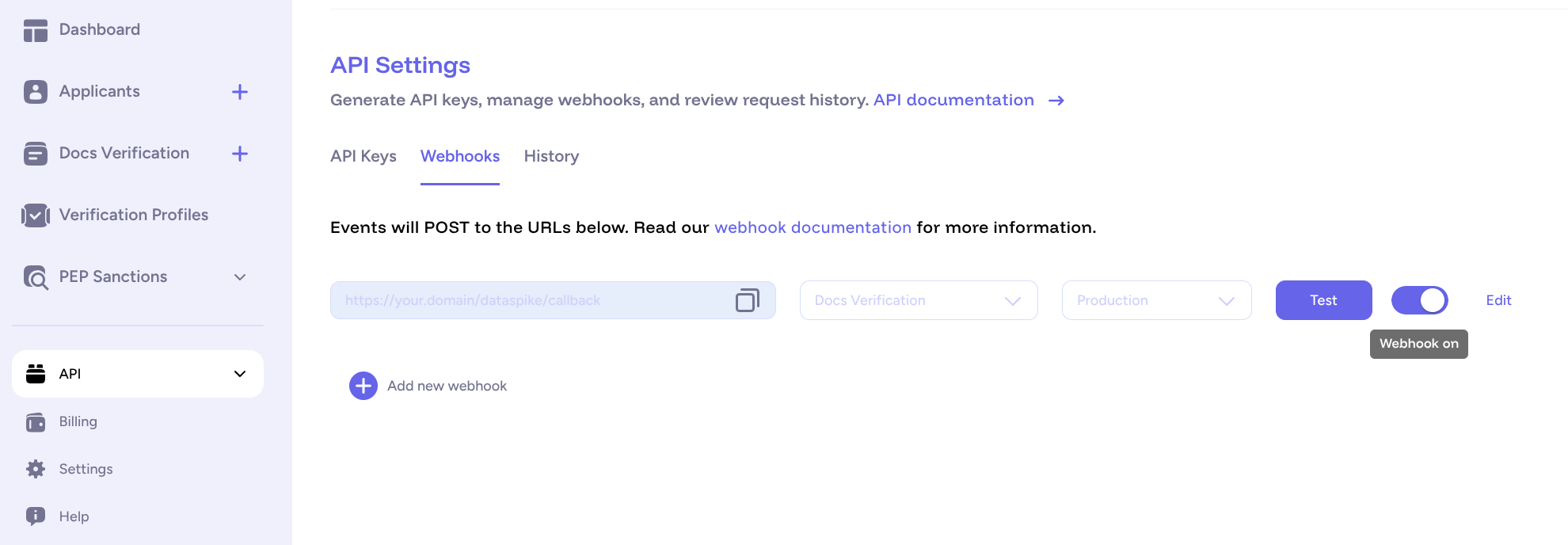Add new applicant with plus icon
1568x545 pixels.
240,92
